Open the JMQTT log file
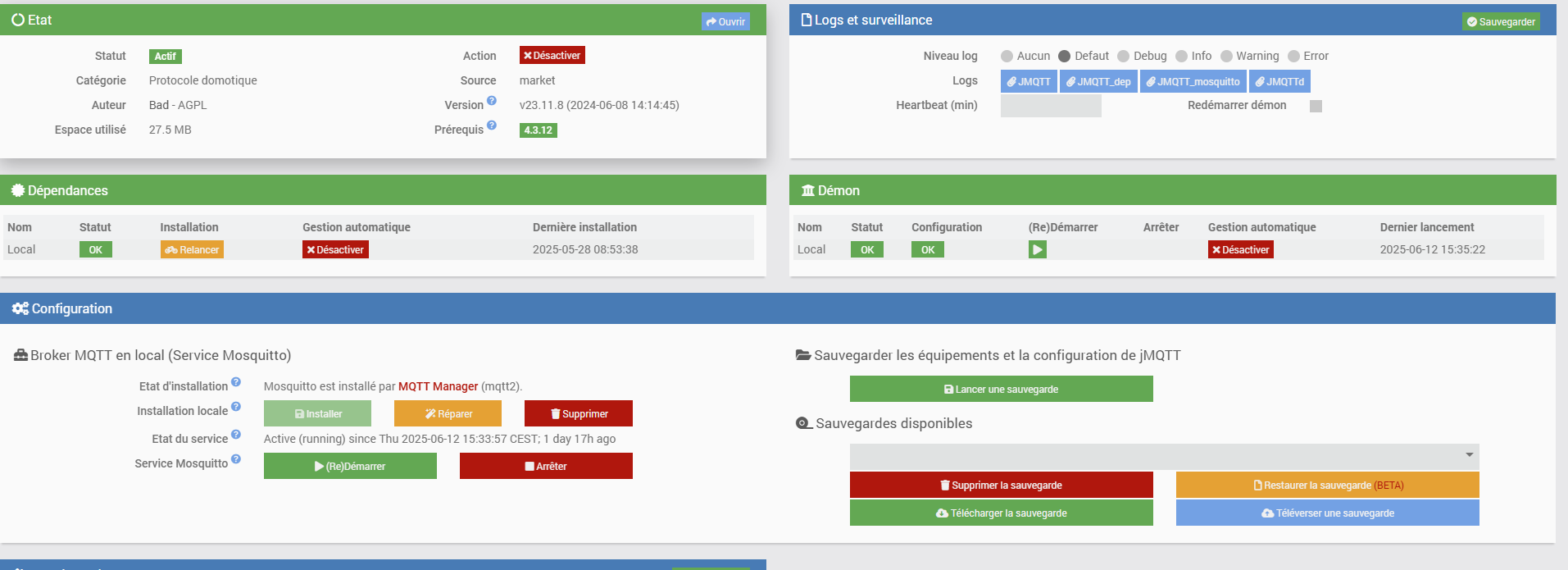 click(x=1029, y=81)
